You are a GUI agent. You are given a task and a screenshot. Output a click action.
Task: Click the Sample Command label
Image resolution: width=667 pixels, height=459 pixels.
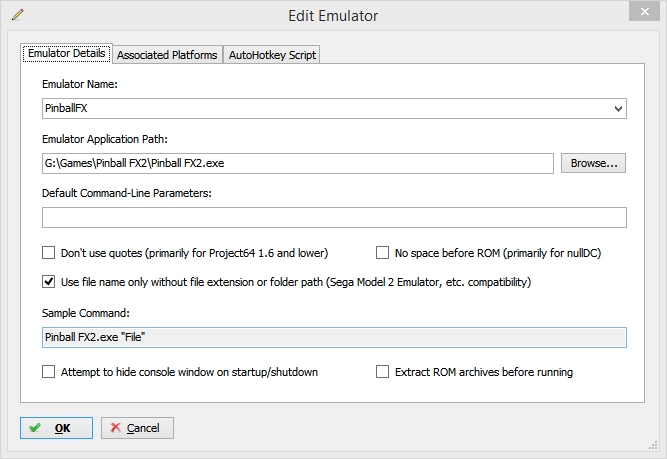(x=86, y=313)
